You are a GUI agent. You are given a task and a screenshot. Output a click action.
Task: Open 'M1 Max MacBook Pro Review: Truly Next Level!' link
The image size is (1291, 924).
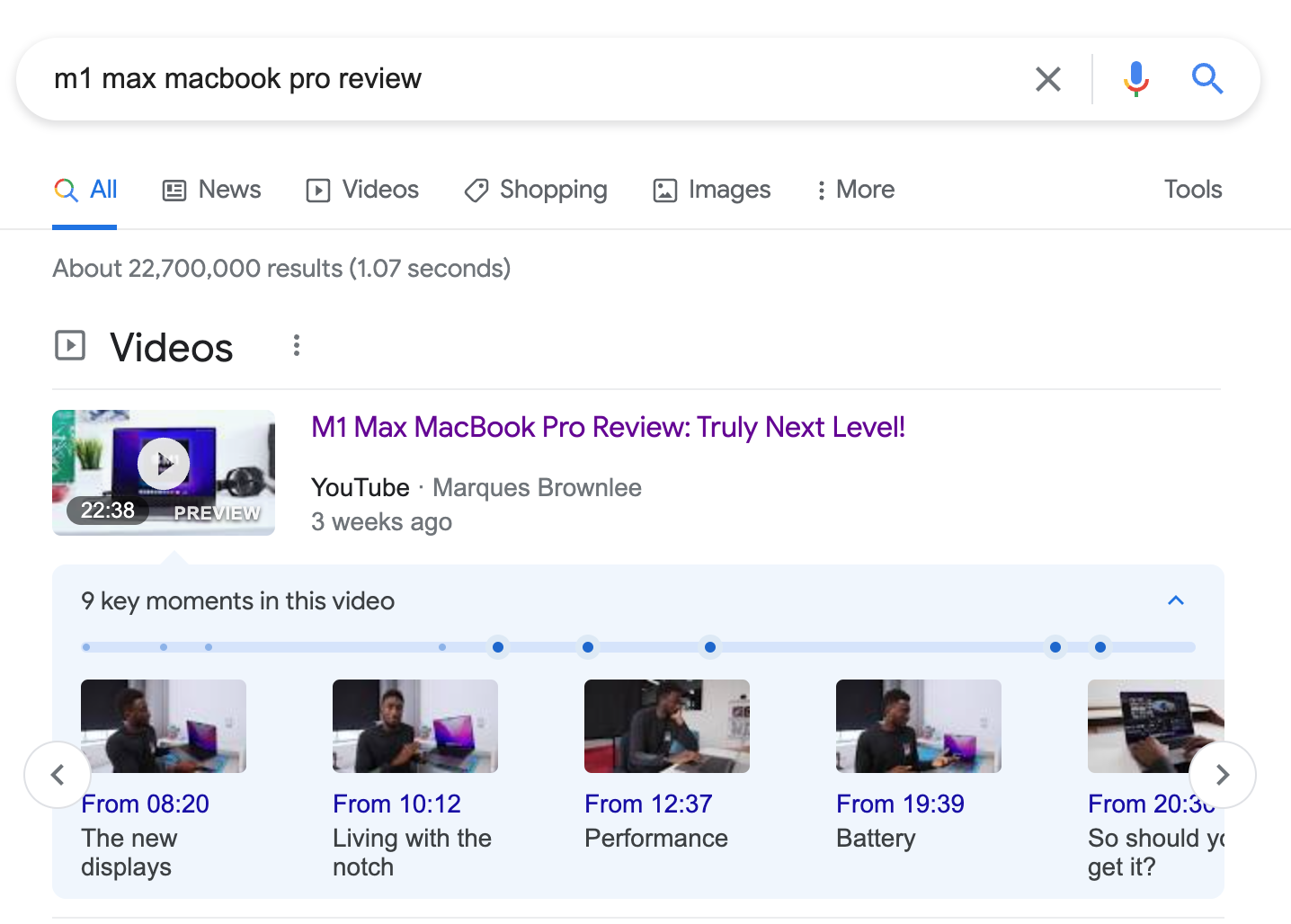[608, 427]
